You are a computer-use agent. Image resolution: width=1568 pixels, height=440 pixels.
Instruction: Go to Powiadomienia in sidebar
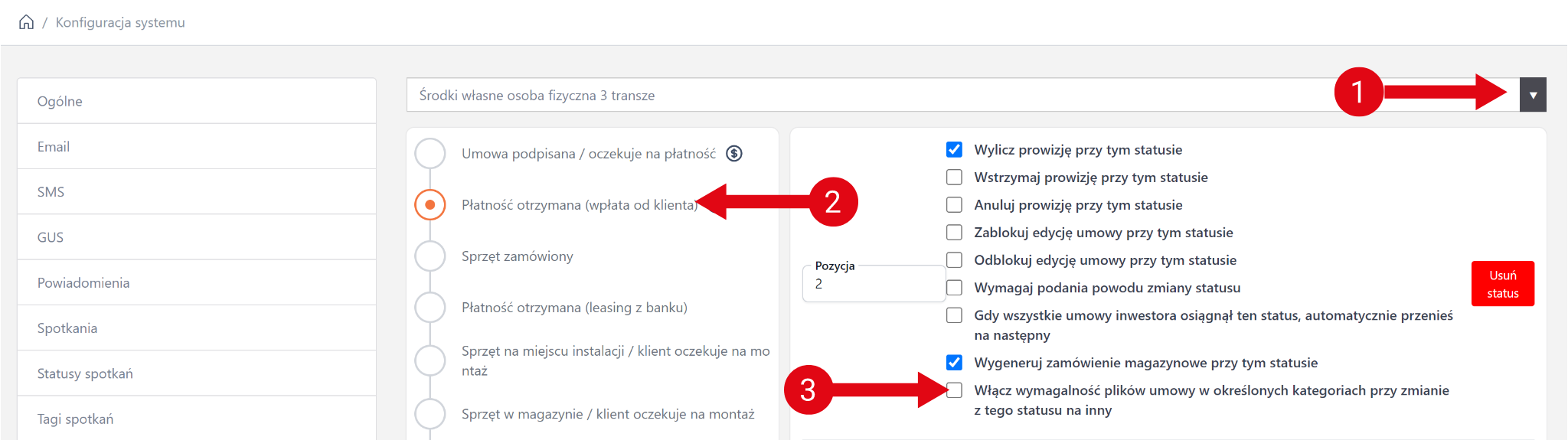[x=83, y=283]
